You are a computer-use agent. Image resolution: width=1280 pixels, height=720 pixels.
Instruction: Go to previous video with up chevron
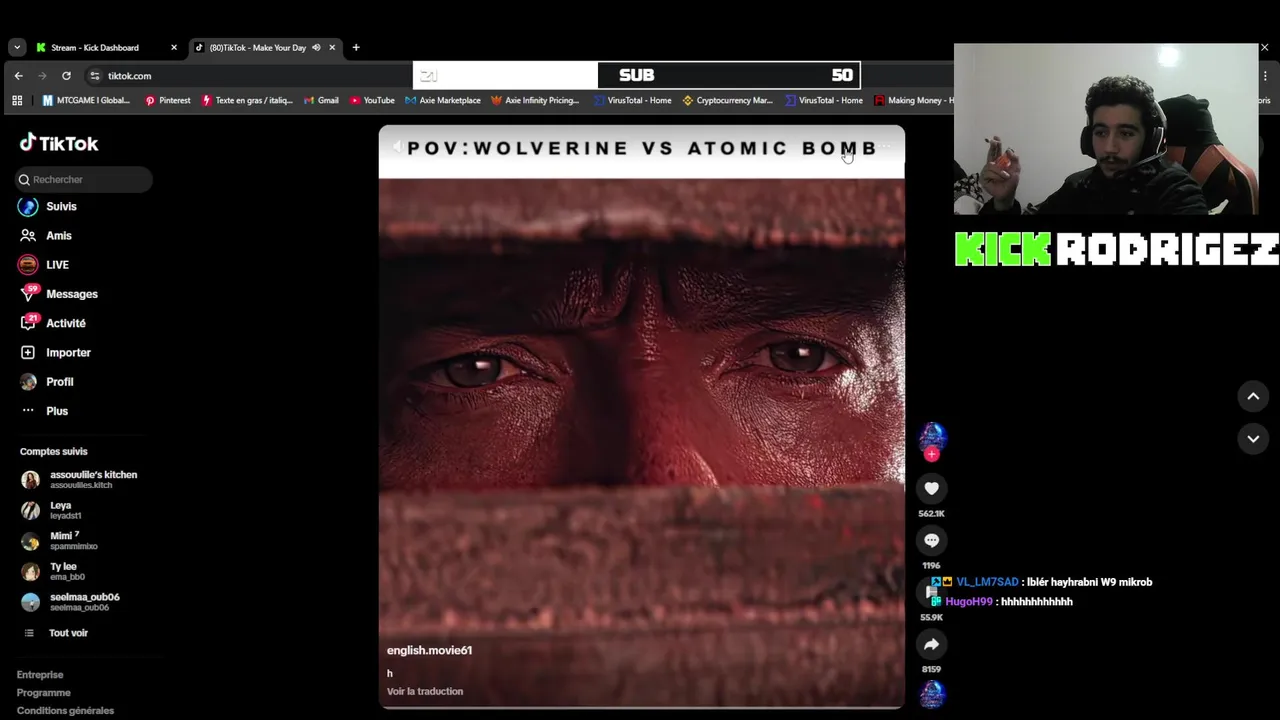point(1253,396)
